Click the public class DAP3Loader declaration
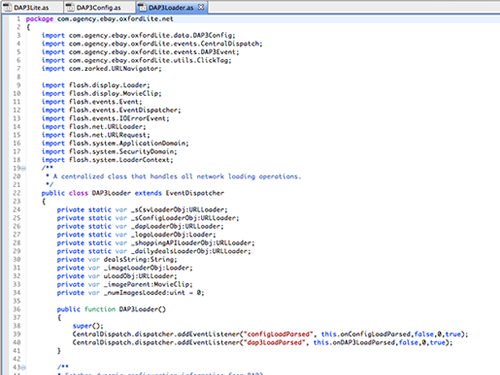This screenshot has height=375, width=500. pyautogui.click(x=133, y=193)
